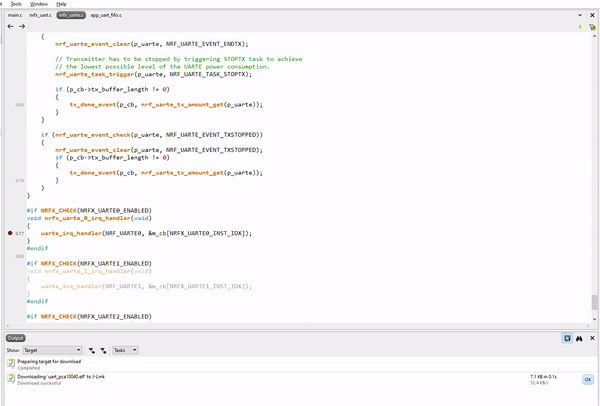Click the binoculars find icon in Output

click(x=579, y=338)
